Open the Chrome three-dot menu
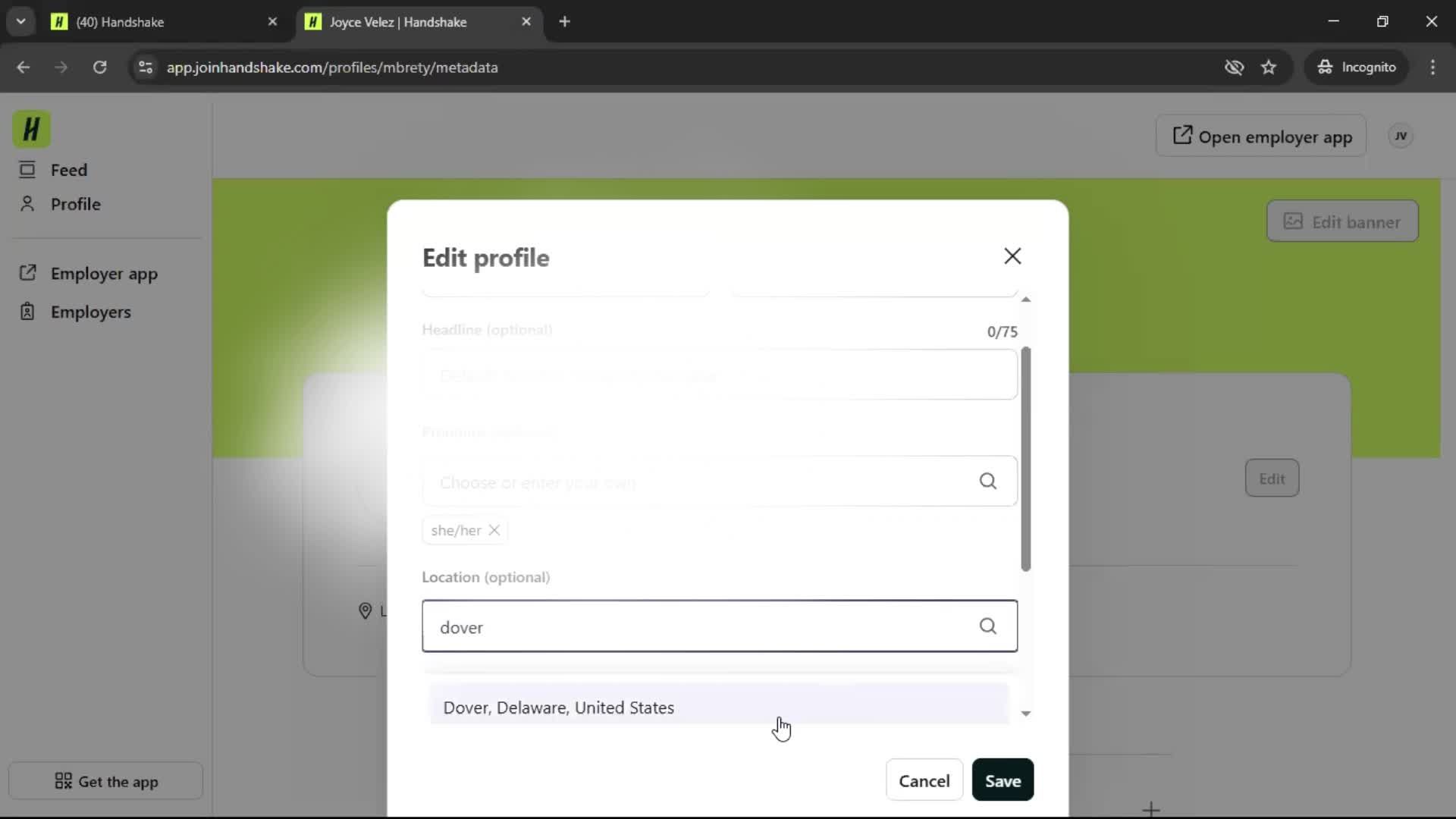This screenshot has width=1456, height=819. click(x=1432, y=67)
